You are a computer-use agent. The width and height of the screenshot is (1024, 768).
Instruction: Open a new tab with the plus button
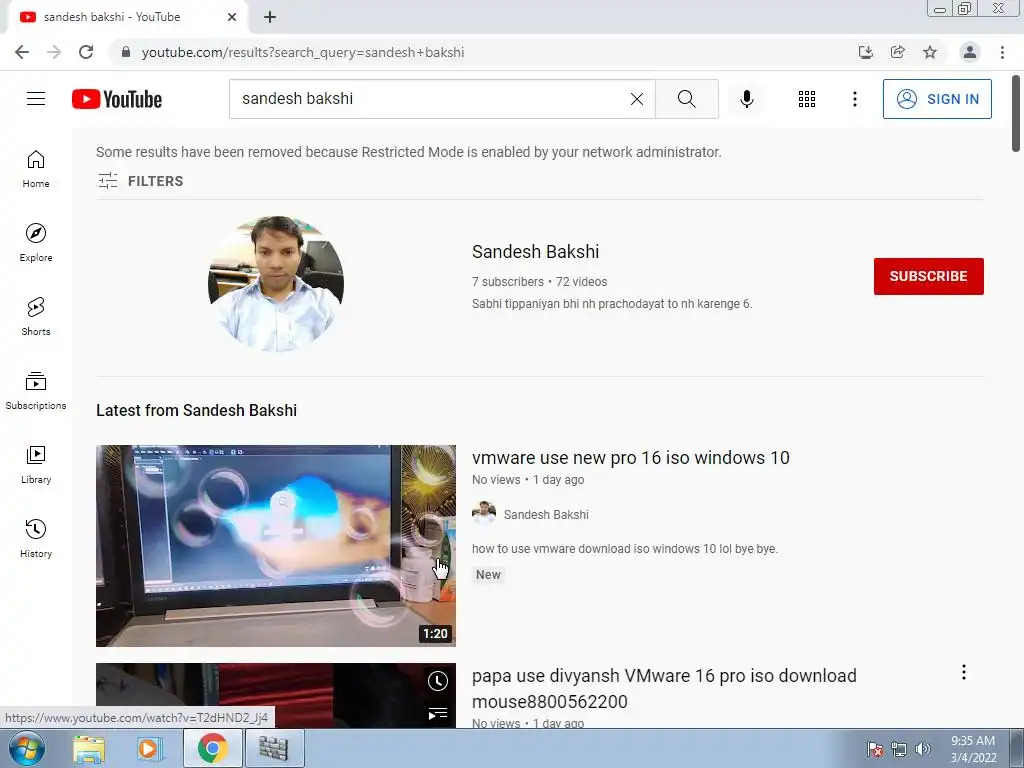[270, 17]
